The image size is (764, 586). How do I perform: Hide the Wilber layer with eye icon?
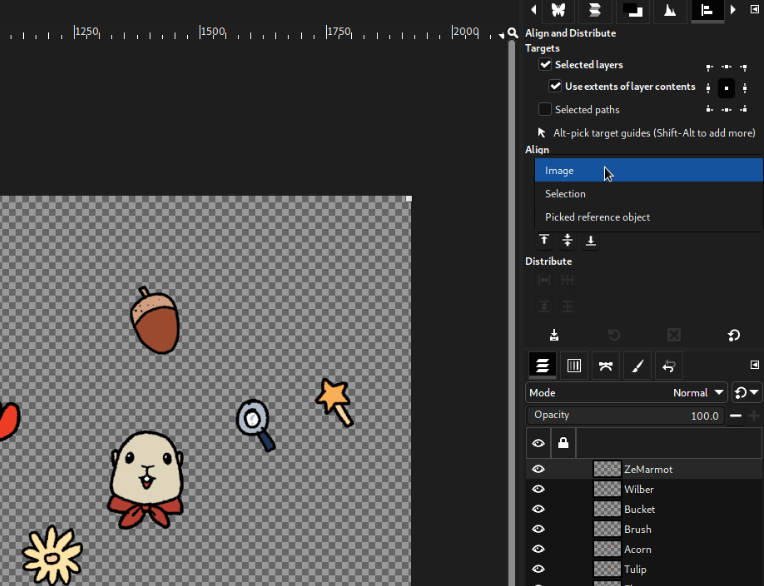click(x=538, y=489)
